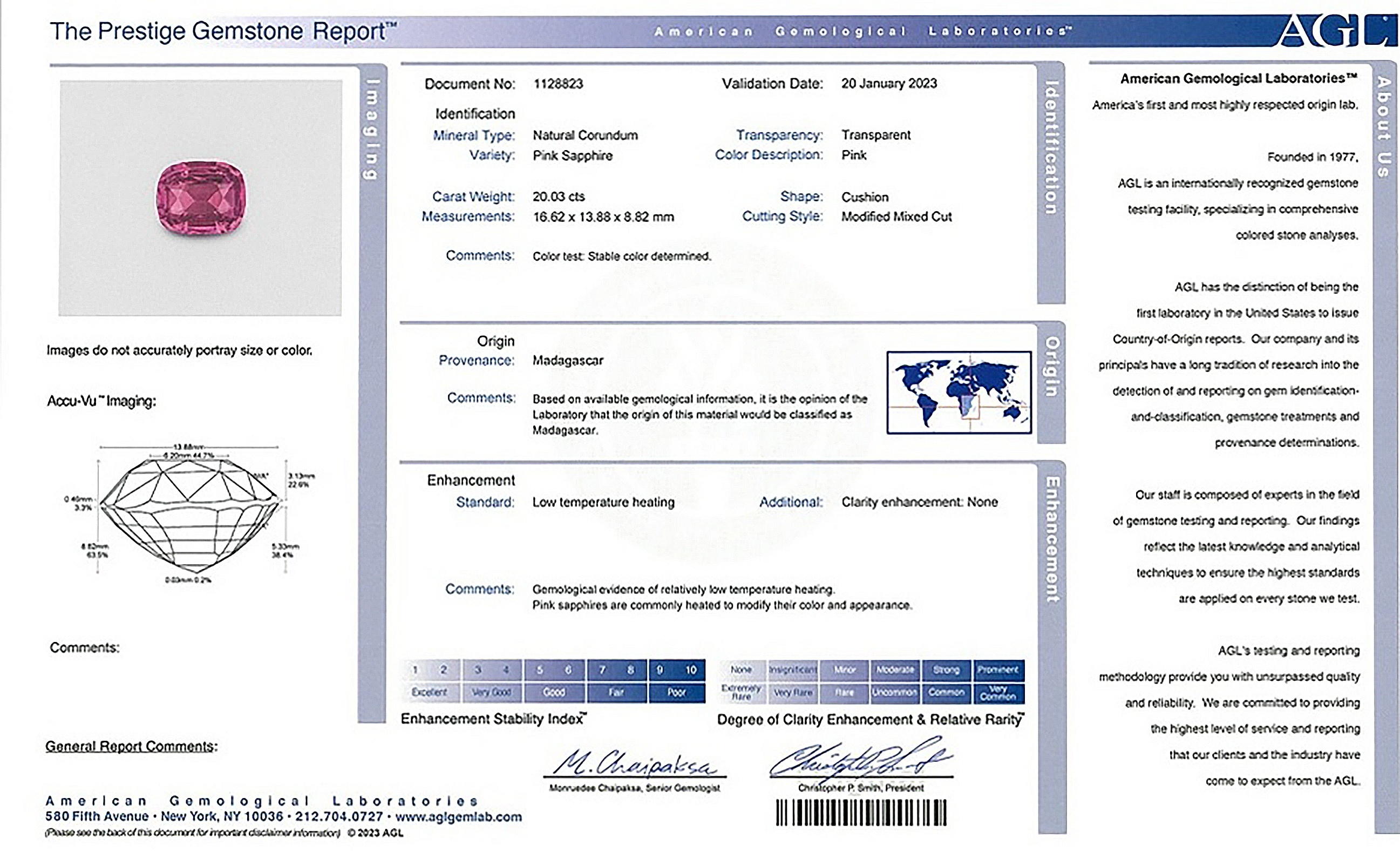The width and height of the screenshot is (1400, 852).
Task: Select the vertical Imaging tab
Action: click(372, 130)
